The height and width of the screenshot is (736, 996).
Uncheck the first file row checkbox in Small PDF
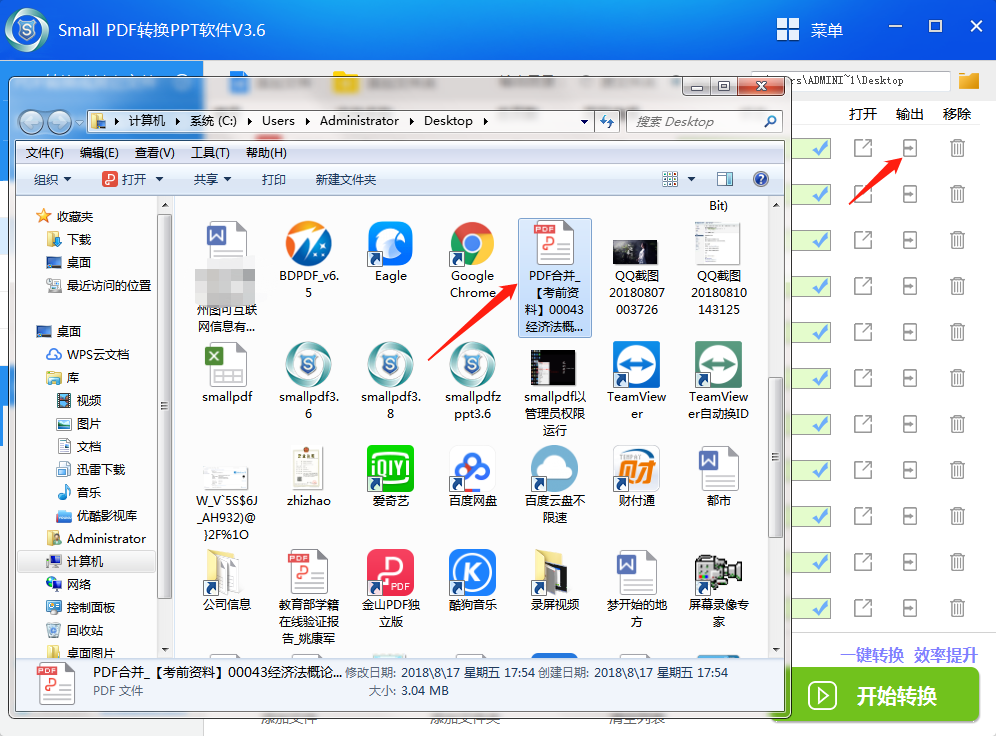click(x=819, y=148)
